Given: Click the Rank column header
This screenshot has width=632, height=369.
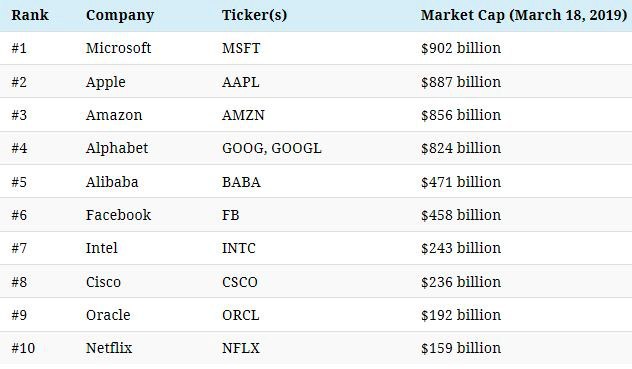Looking at the screenshot, I should (x=30, y=15).
